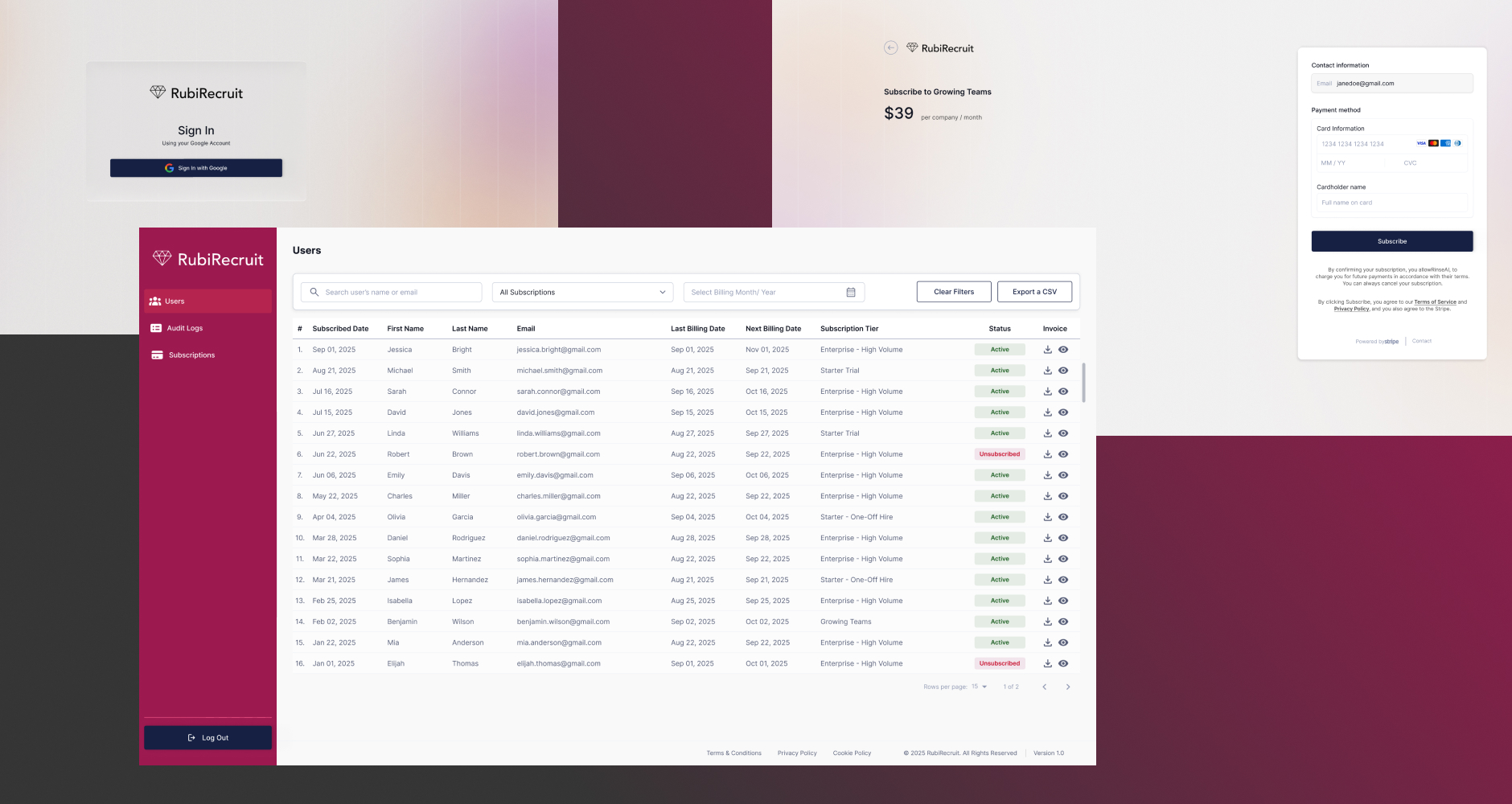Go to next page of users table
This screenshot has height=804, width=1512.
tap(1068, 687)
